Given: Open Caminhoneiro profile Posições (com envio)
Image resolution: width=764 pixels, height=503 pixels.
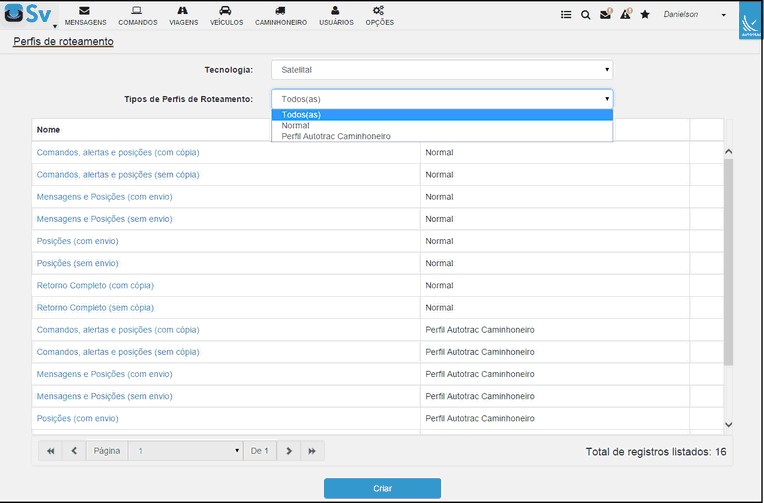Looking at the screenshot, I should [x=77, y=419].
